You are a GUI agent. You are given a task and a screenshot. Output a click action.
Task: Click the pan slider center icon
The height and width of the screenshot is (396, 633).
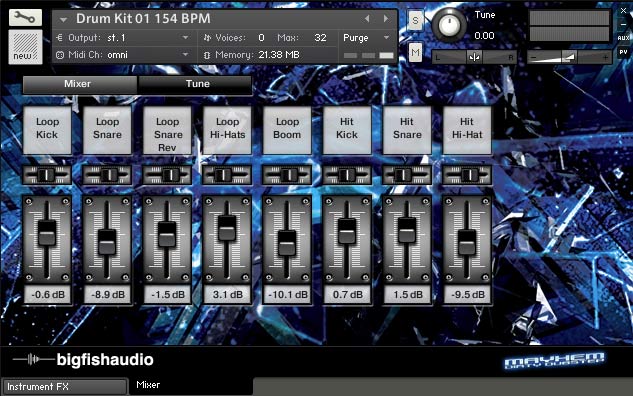(474, 57)
